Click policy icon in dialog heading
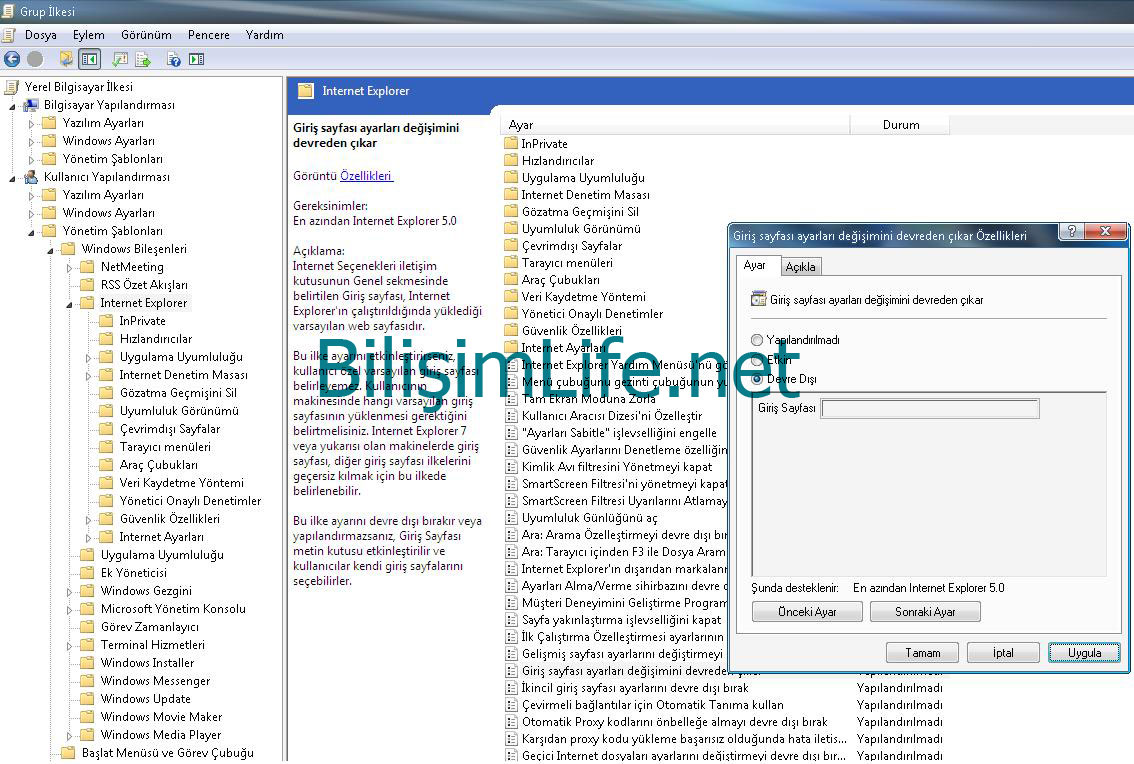This screenshot has width=1134, height=764. point(759,299)
